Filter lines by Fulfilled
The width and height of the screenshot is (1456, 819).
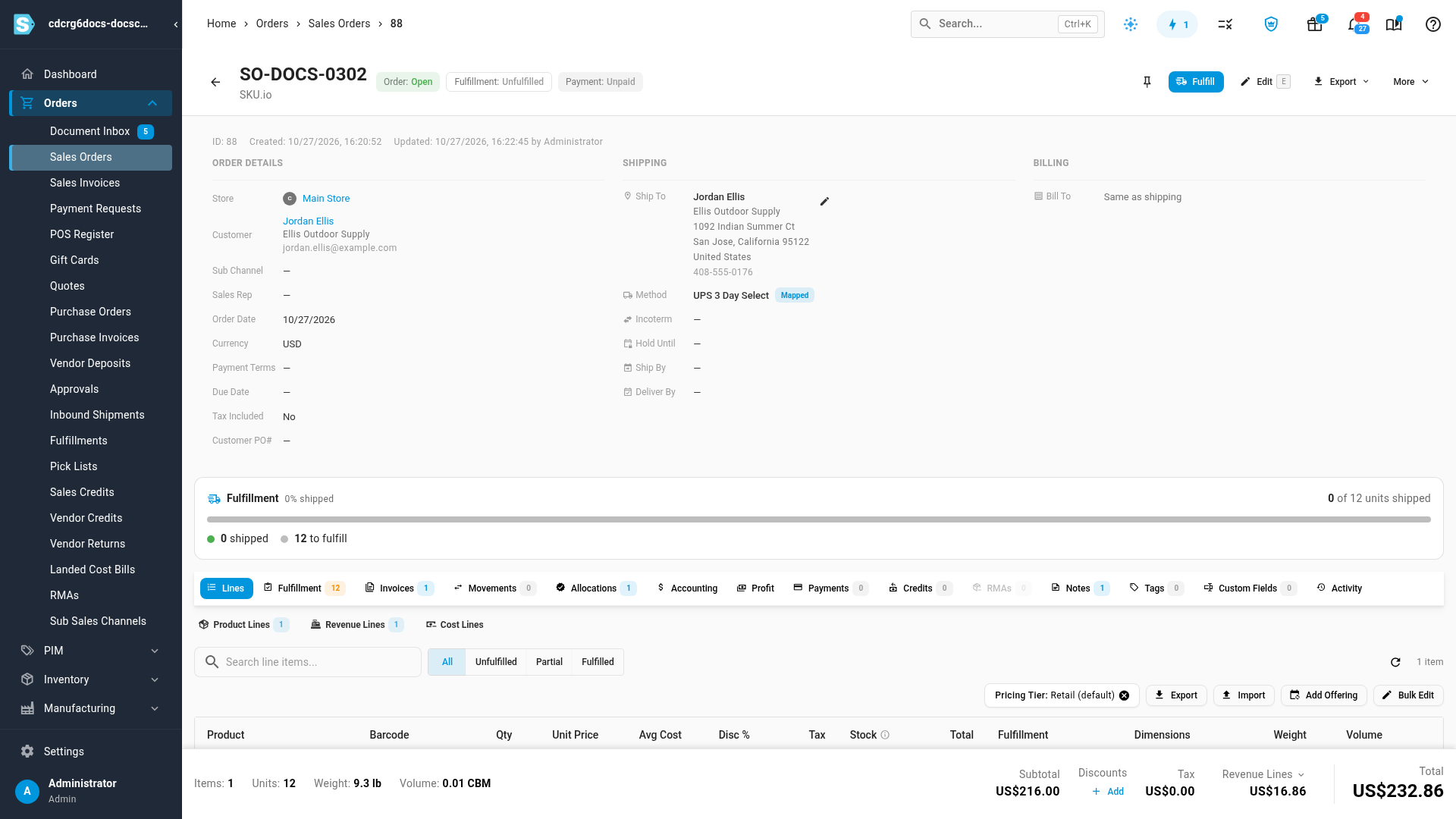point(598,662)
